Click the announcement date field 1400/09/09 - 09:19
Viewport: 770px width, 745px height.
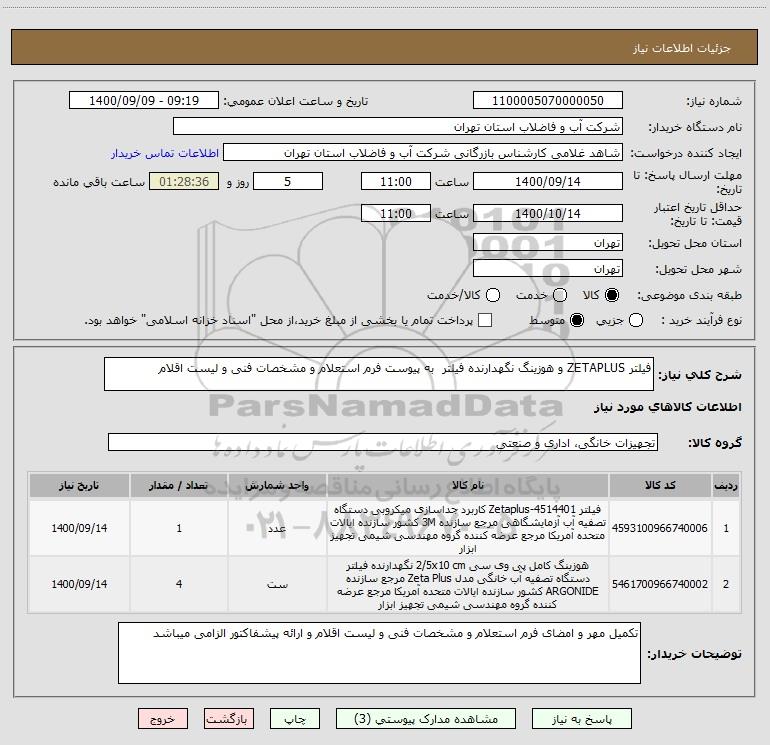(144, 101)
